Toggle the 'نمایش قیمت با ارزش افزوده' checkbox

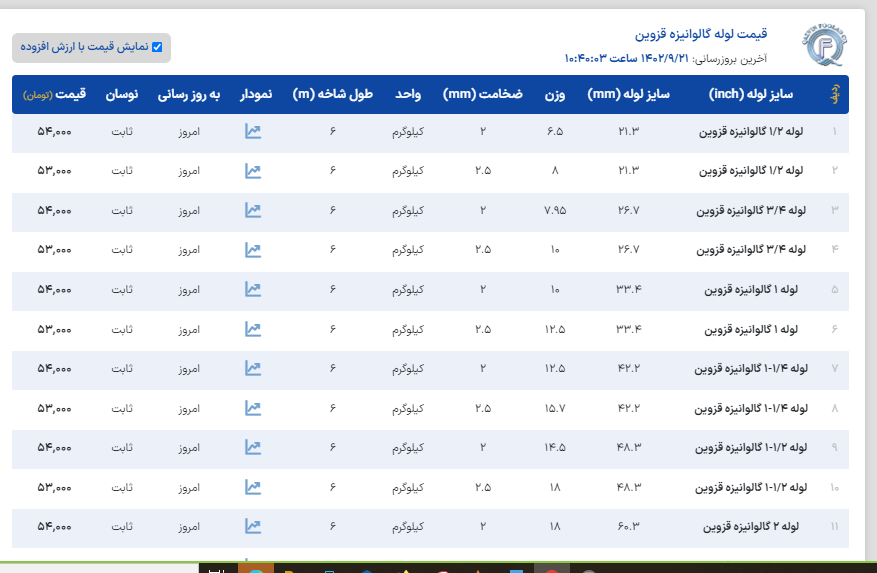click(157, 47)
